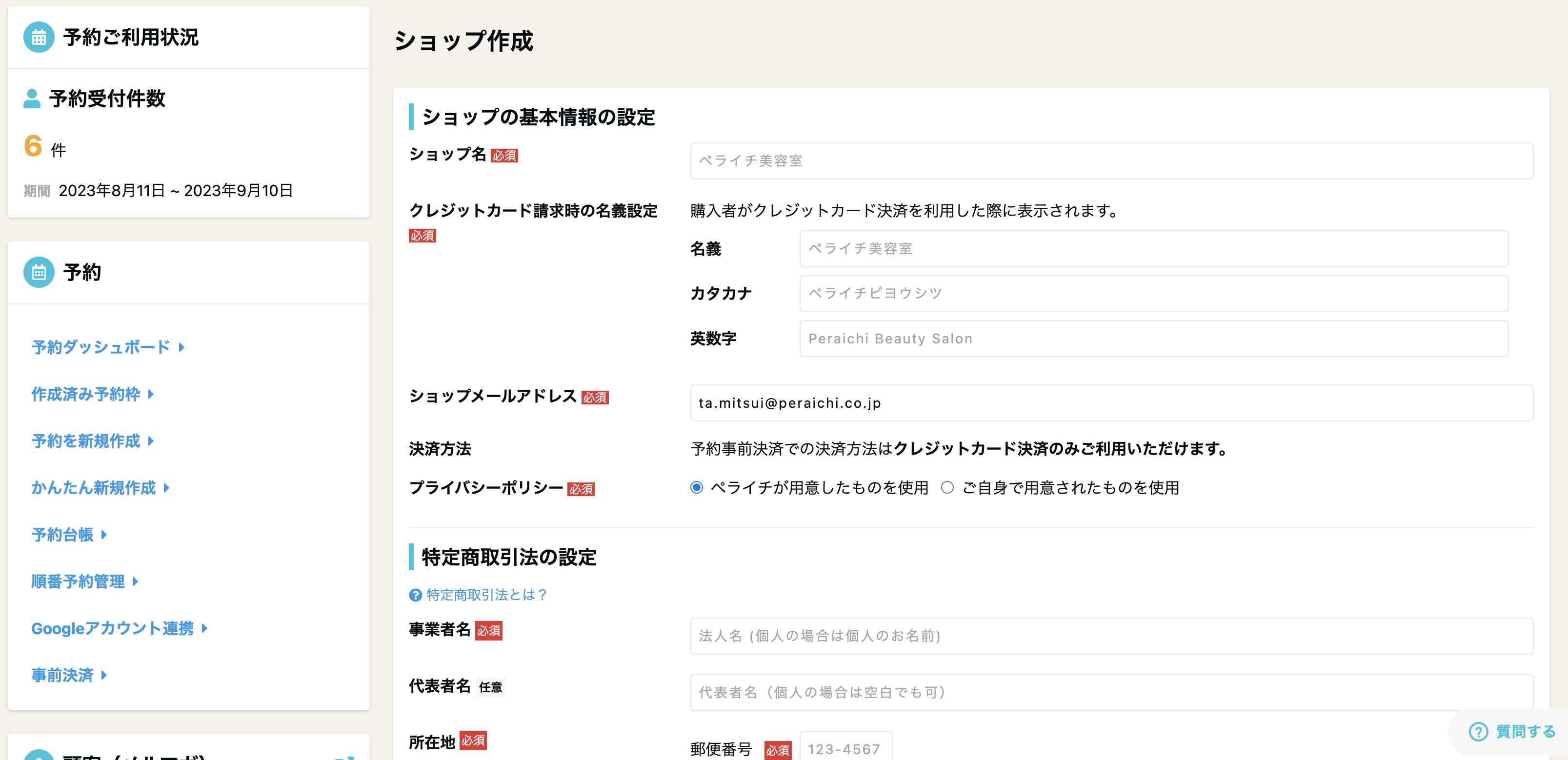
Task: Click the date range 2023年8月11日 ~ 2023年9月10日
Action: [x=175, y=191]
